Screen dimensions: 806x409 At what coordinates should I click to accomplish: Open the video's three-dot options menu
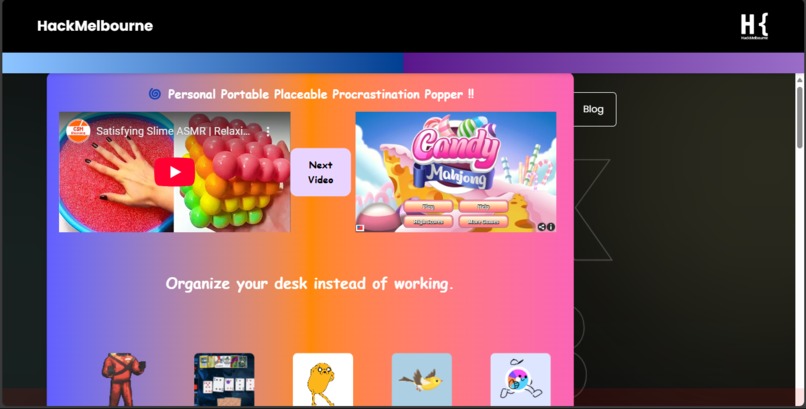click(x=268, y=131)
